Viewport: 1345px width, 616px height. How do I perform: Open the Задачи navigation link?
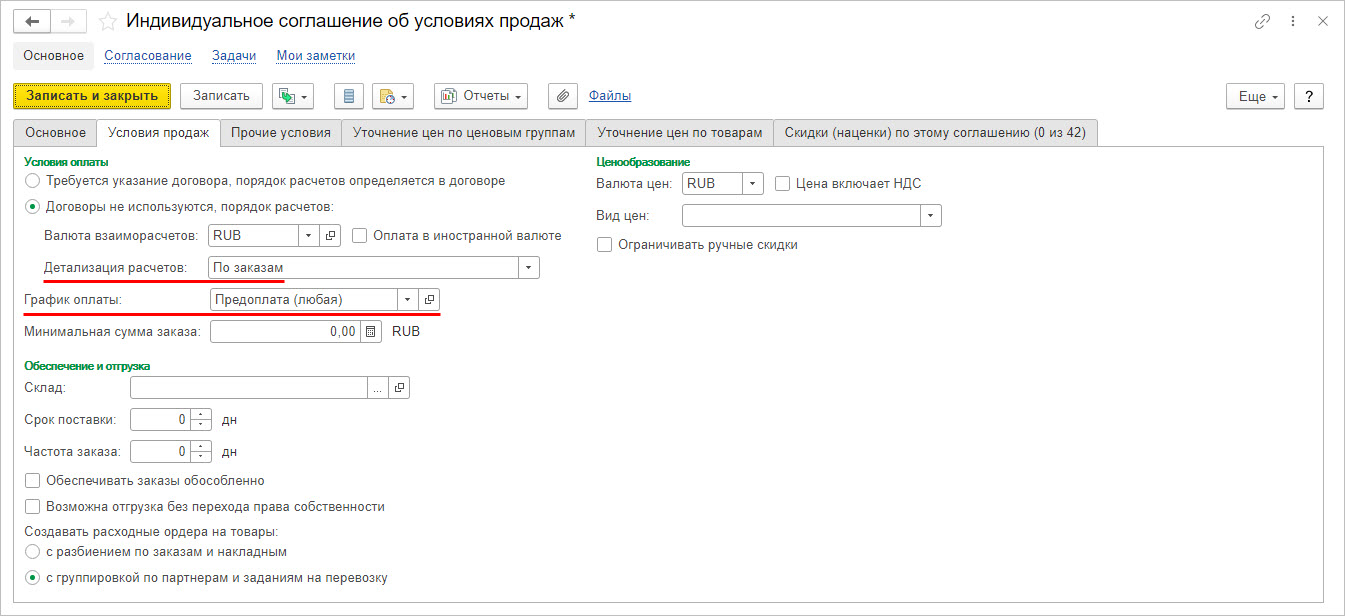(x=234, y=56)
